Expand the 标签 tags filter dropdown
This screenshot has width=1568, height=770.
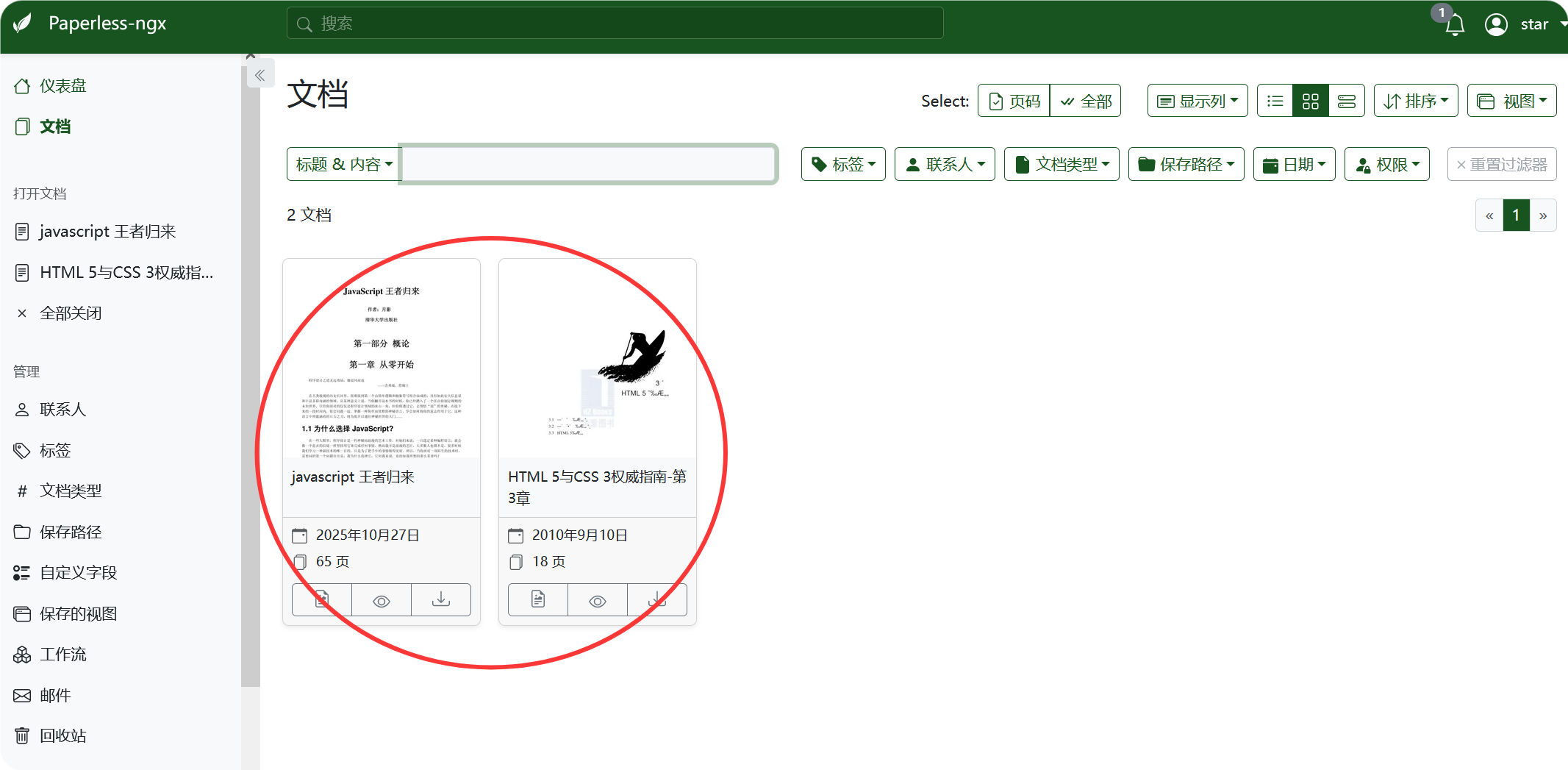(x=843, y=165)
